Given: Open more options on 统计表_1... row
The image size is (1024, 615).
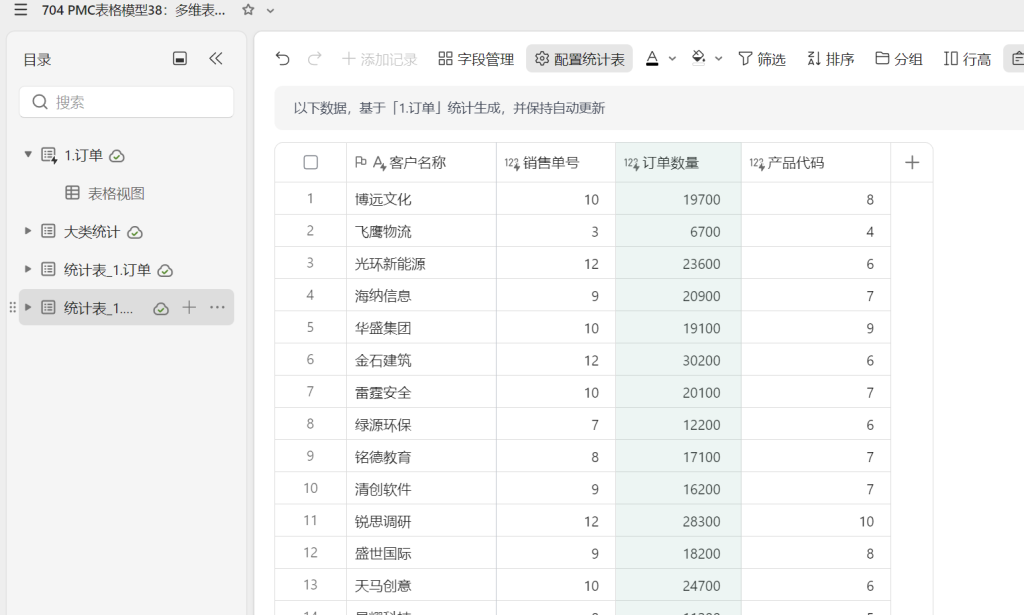Looking at the screenshot, I should pyautogui.click(x=217, y=307).
